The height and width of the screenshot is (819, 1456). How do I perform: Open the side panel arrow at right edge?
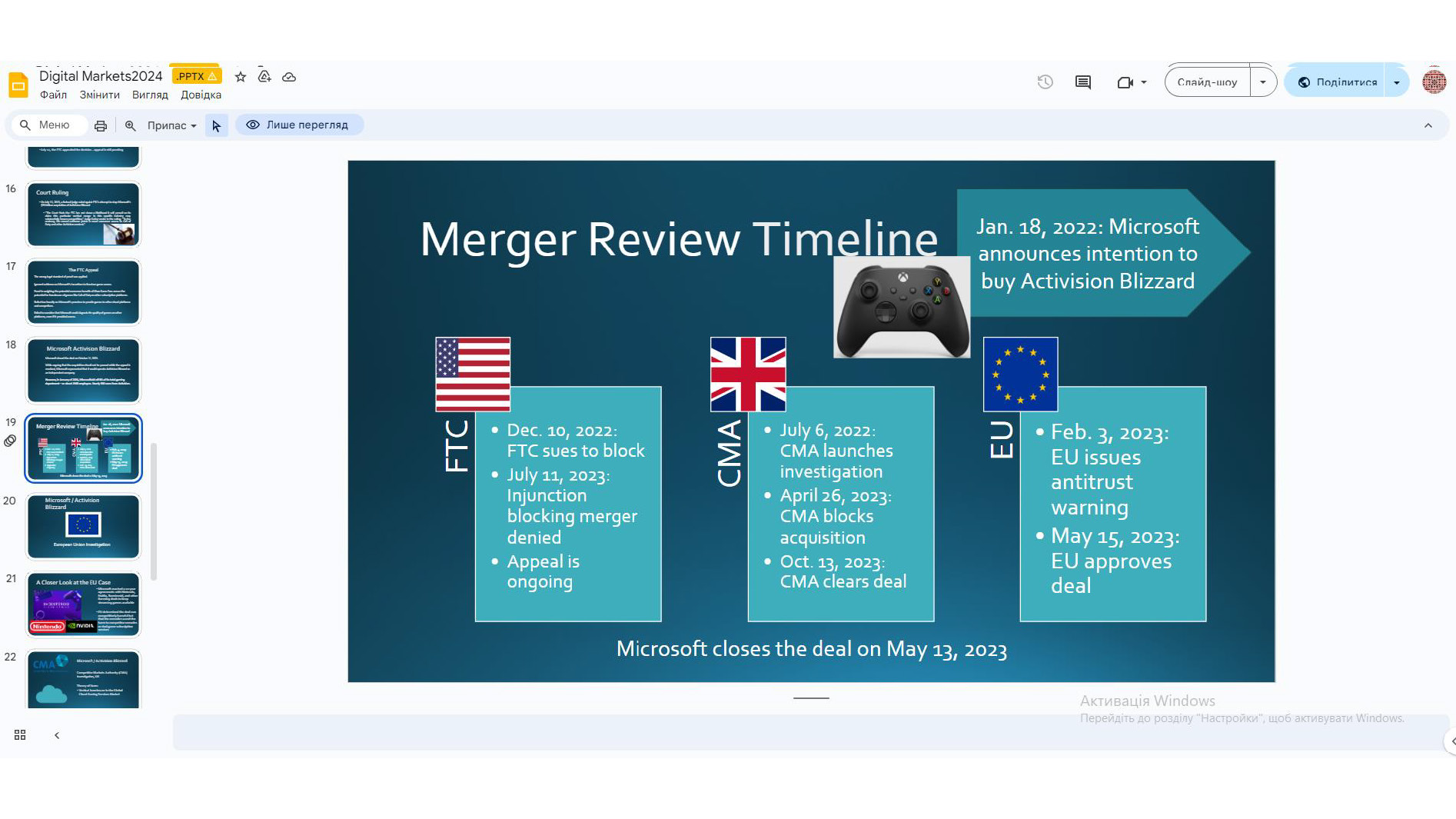point(1451,741)
